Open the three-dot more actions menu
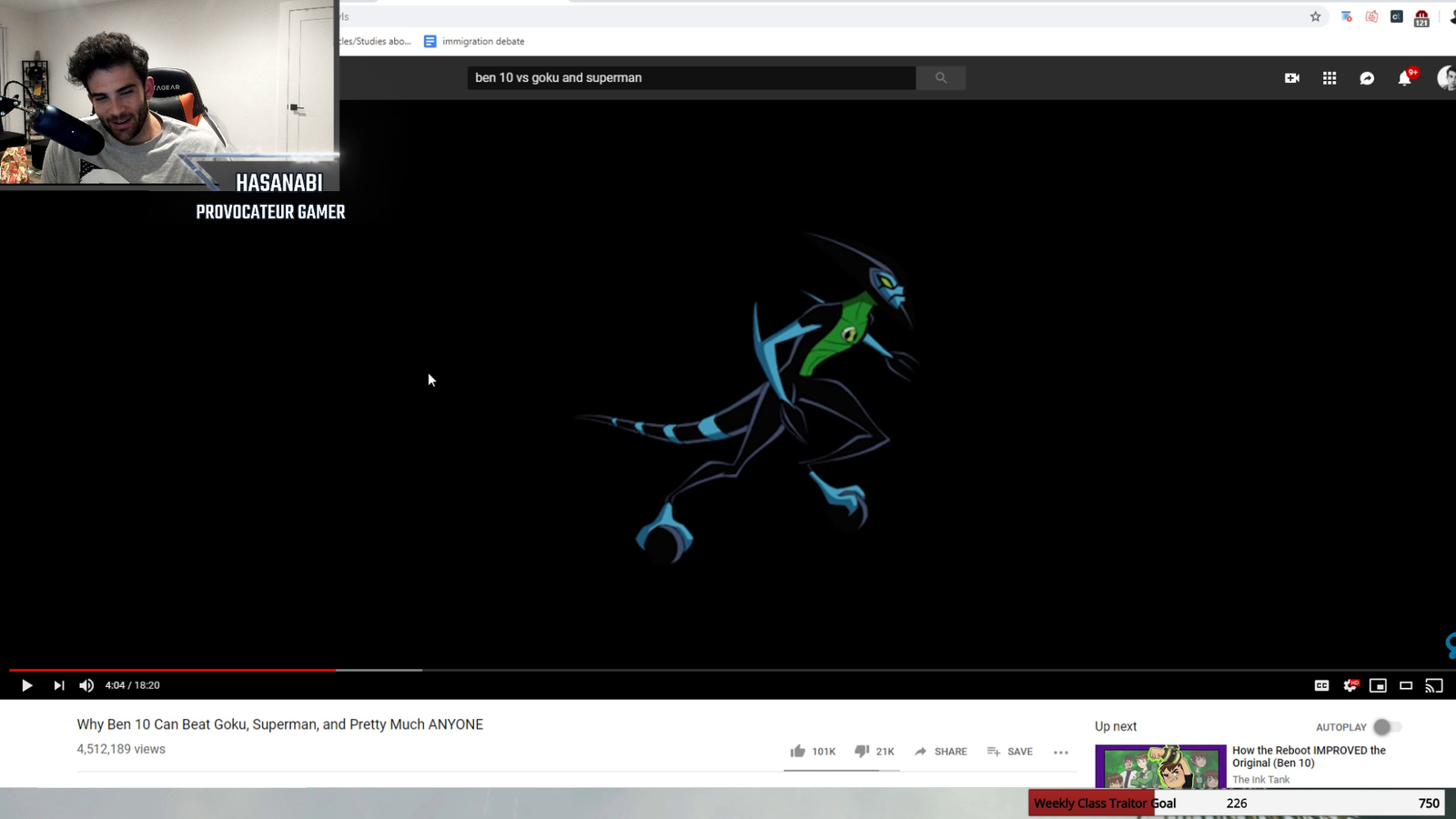Screen dimensions: 1456x819 pos(1061,753)
